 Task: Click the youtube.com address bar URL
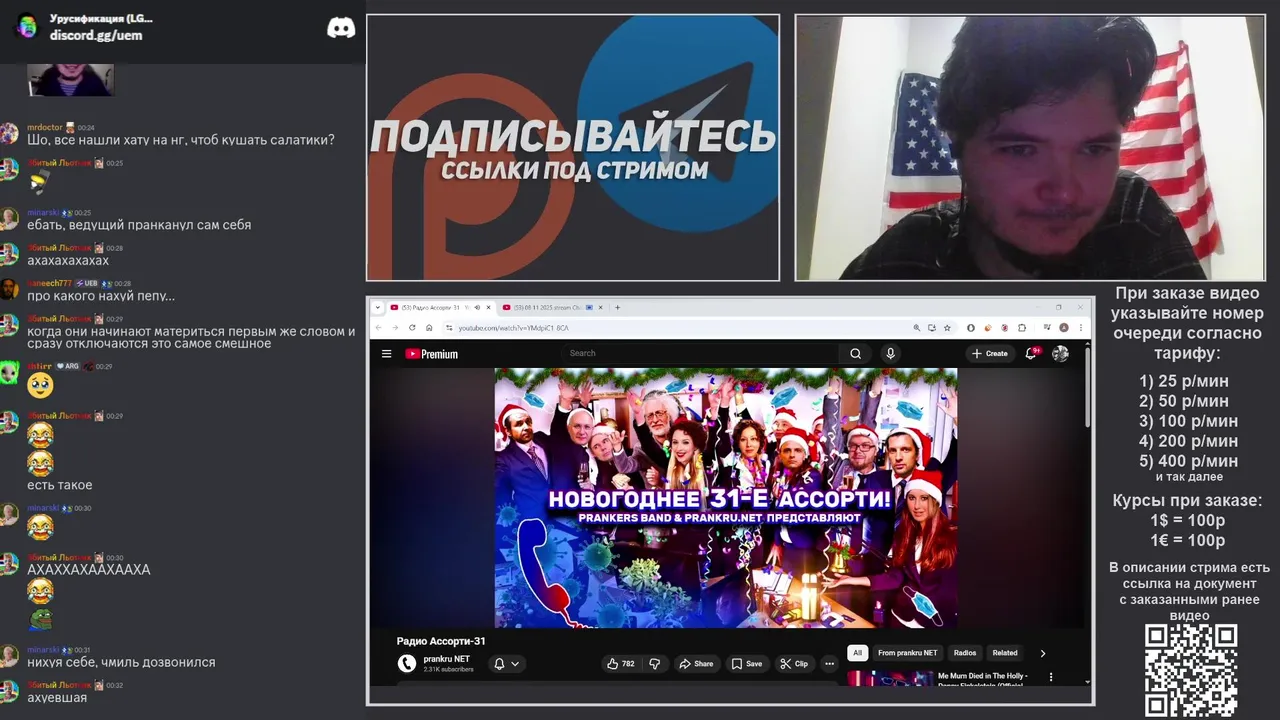tap(513, 328)
